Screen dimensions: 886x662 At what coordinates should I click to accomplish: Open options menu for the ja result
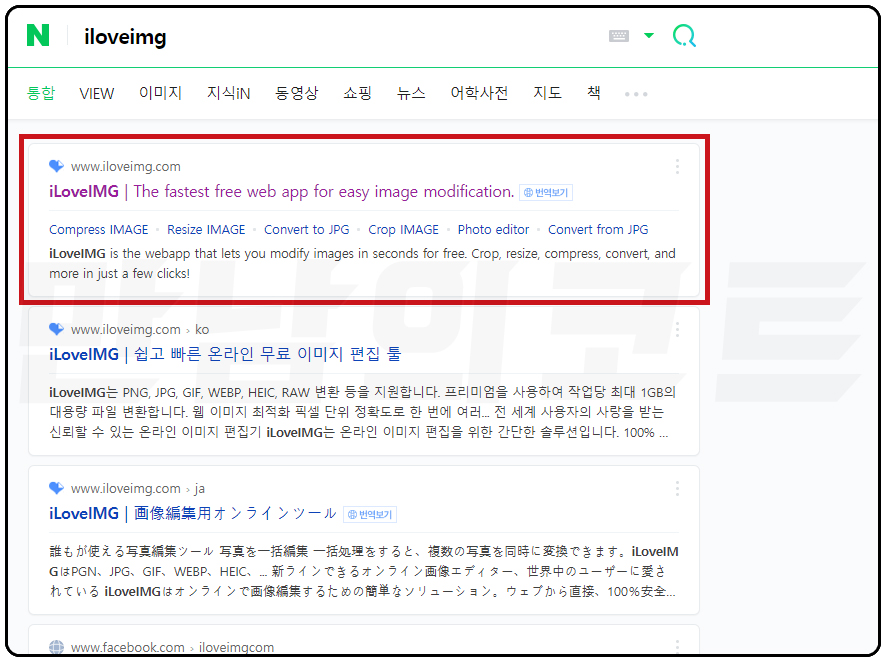[x=677, y=489]
